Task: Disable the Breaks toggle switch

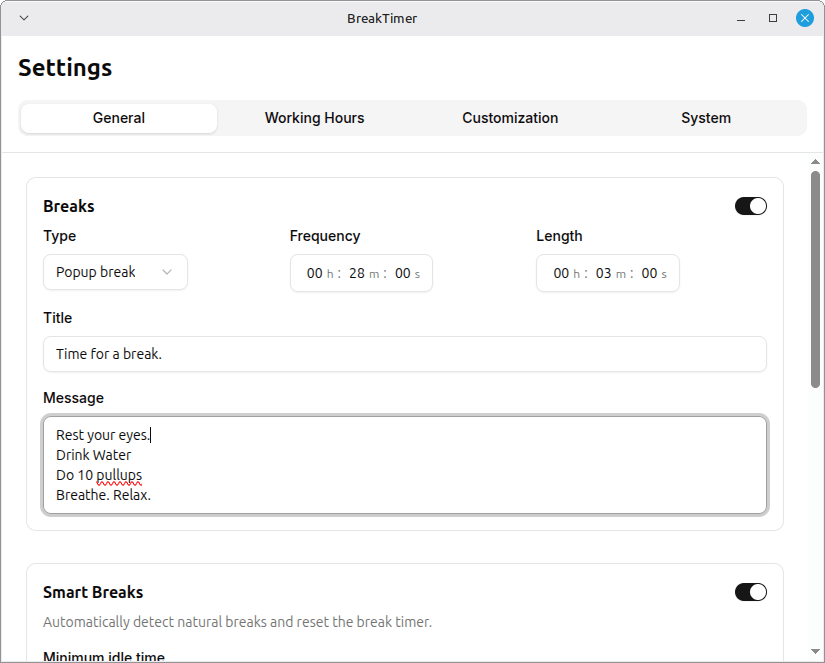Action: pyautogui.click(x=750, y=205)
